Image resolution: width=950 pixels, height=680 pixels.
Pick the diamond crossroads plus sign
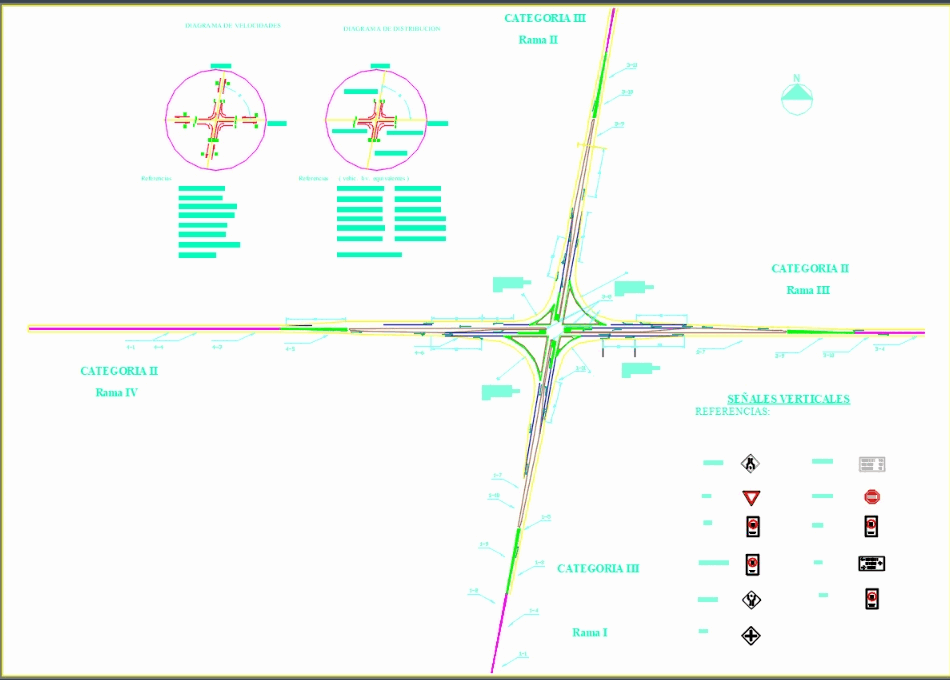(751, 636)
